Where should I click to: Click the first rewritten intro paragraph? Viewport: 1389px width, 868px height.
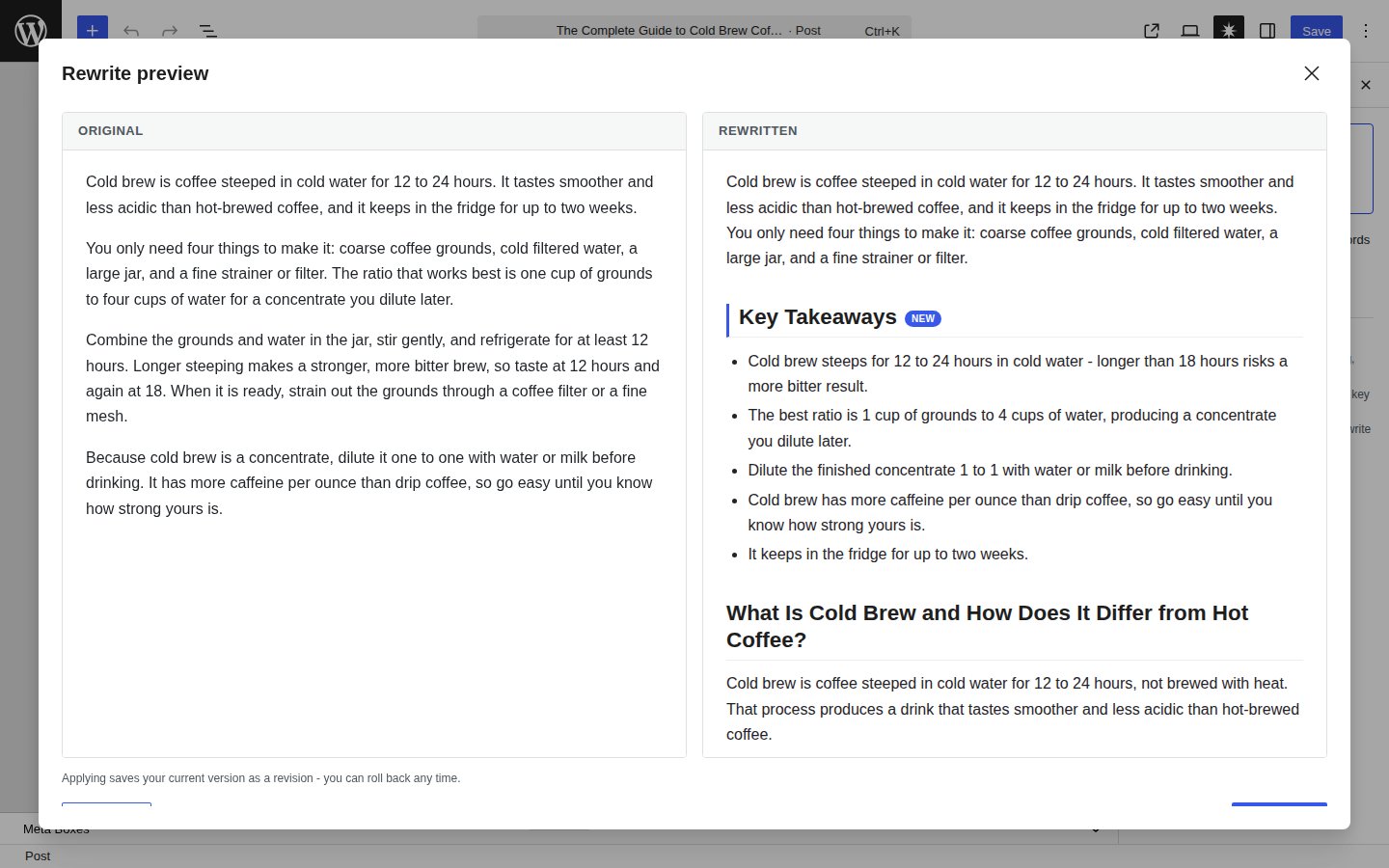pos(1013,220)
